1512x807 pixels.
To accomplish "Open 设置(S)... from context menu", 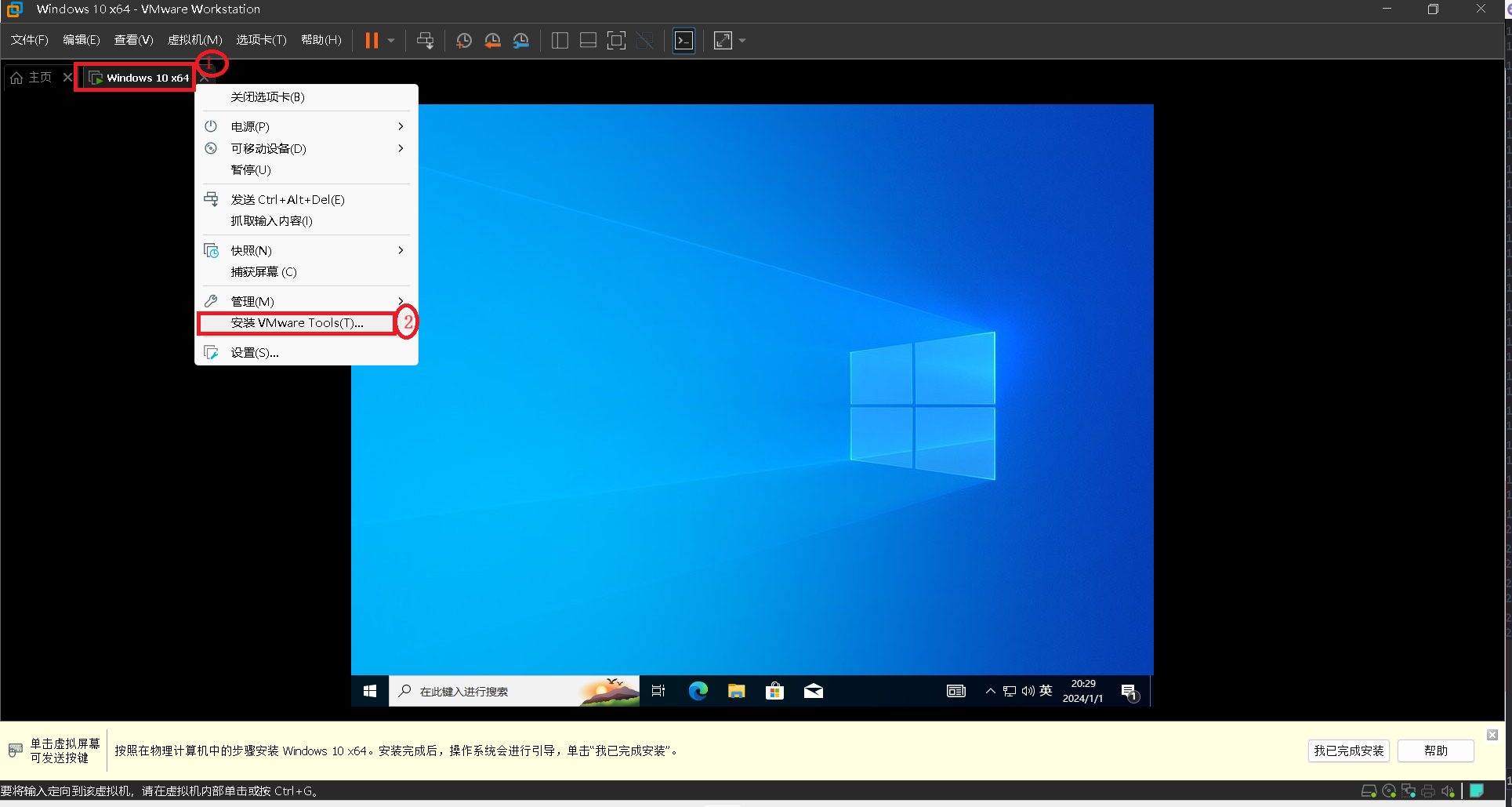I will [306, 353].
